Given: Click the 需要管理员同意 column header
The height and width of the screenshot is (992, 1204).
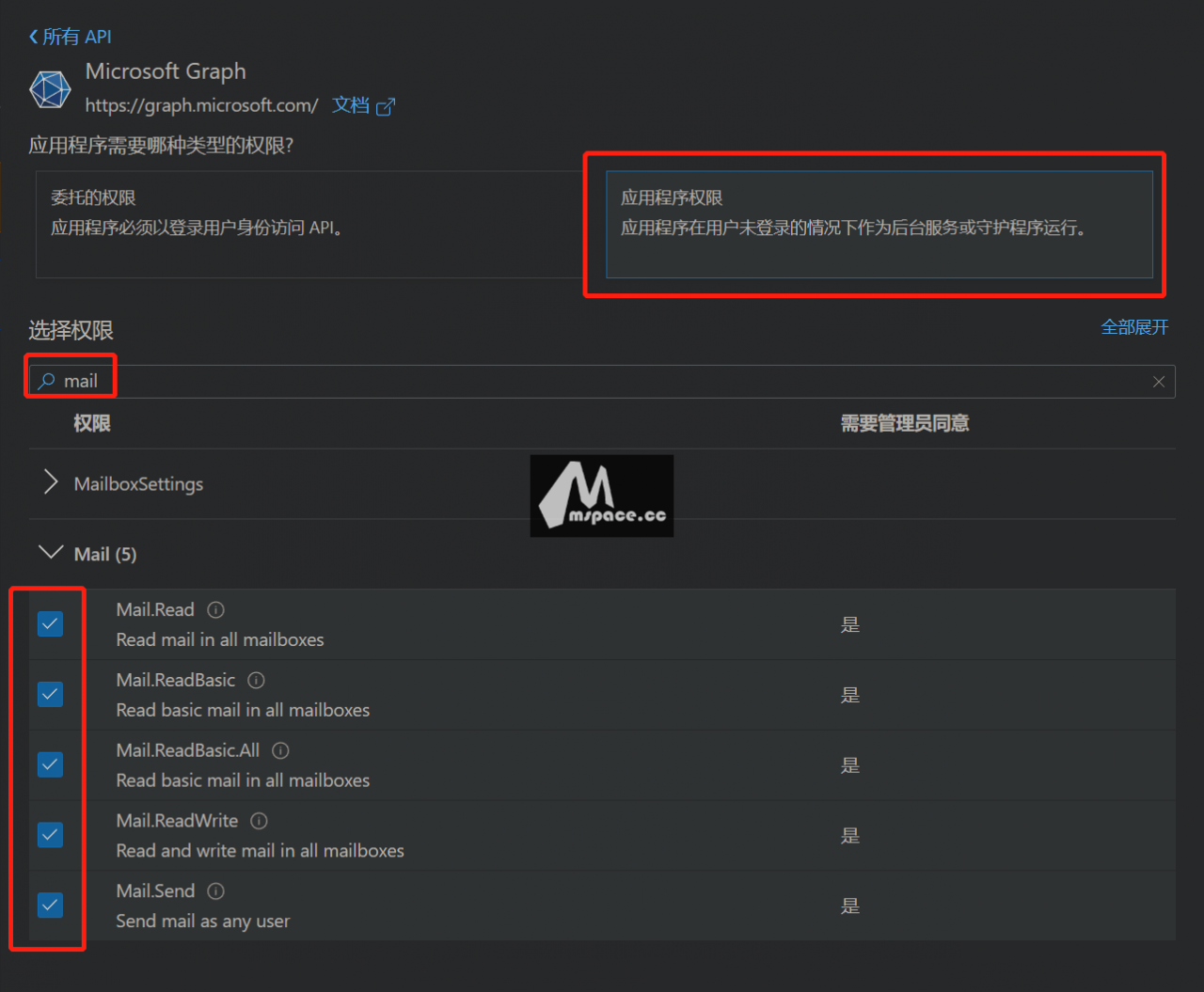Looking at the screenshot, I should 905,423.
